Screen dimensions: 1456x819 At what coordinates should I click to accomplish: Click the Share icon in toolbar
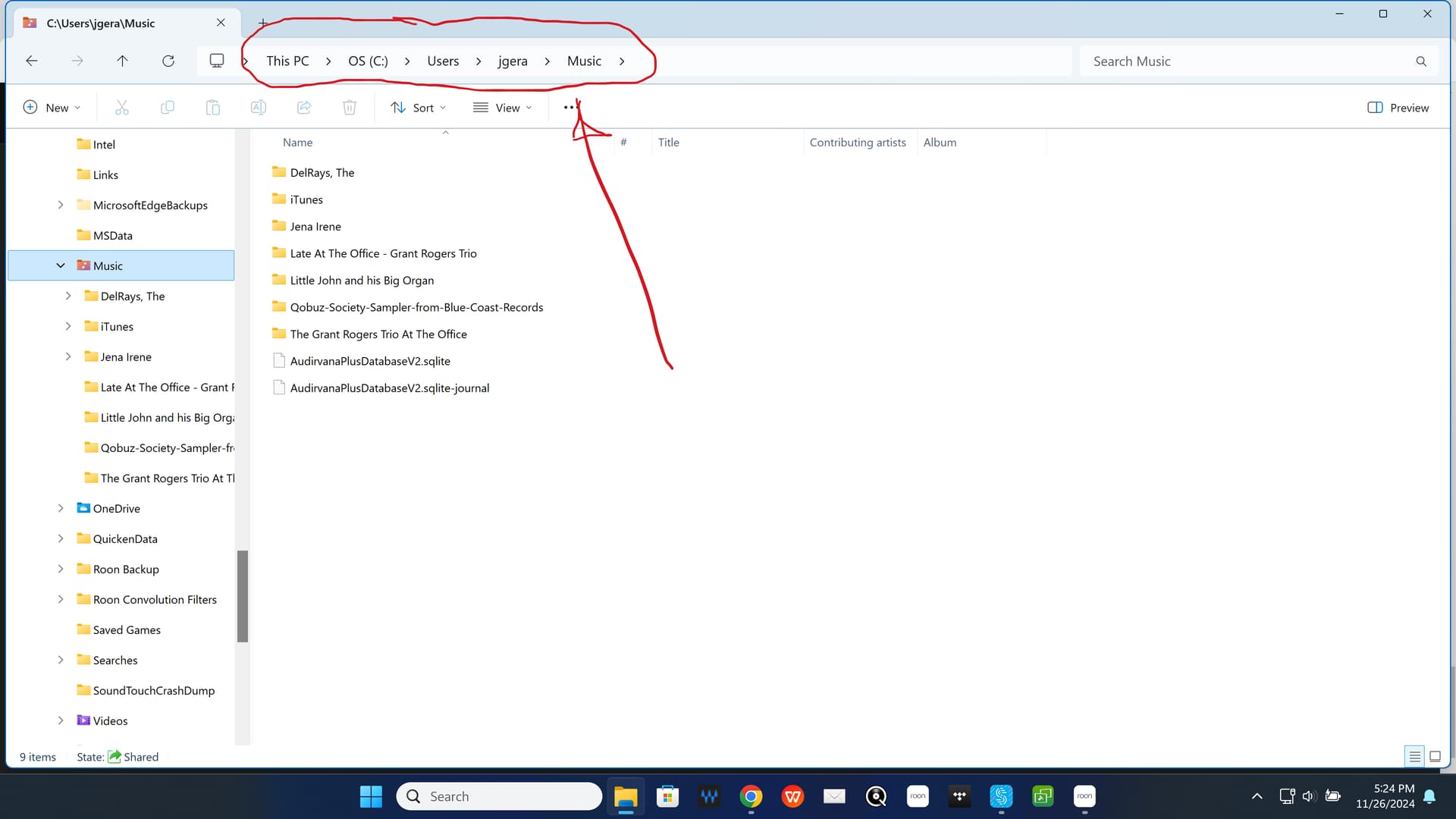click(x=304, y=108)
